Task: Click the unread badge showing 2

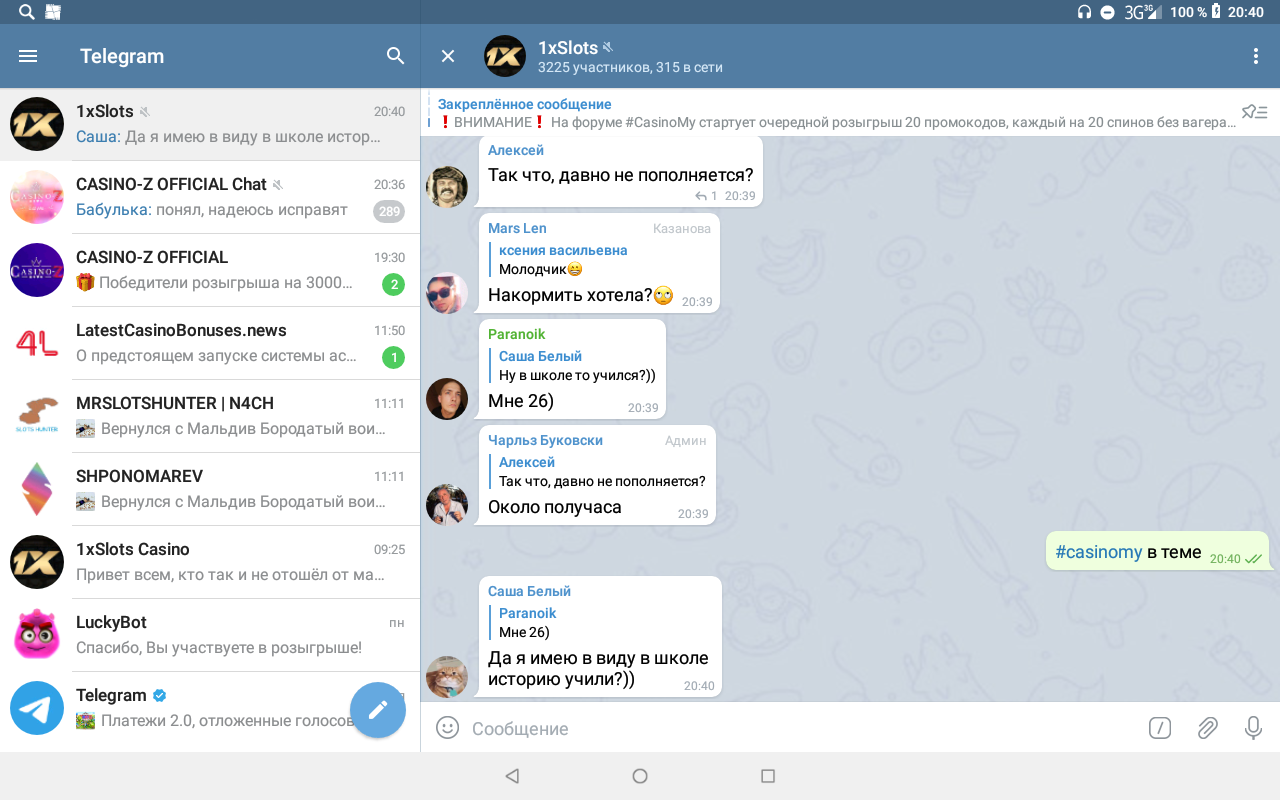Action: [394, 284]
